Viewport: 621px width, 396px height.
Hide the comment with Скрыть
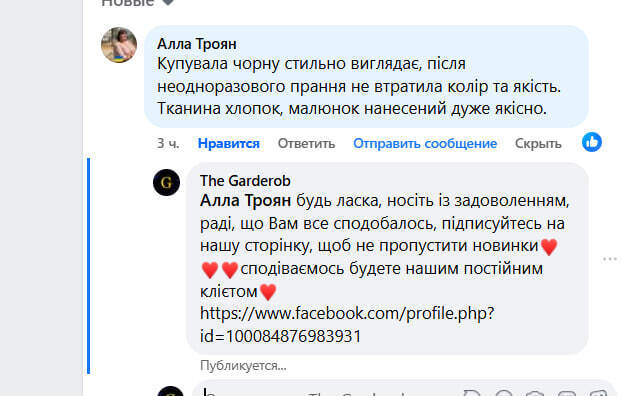[538, 143]
